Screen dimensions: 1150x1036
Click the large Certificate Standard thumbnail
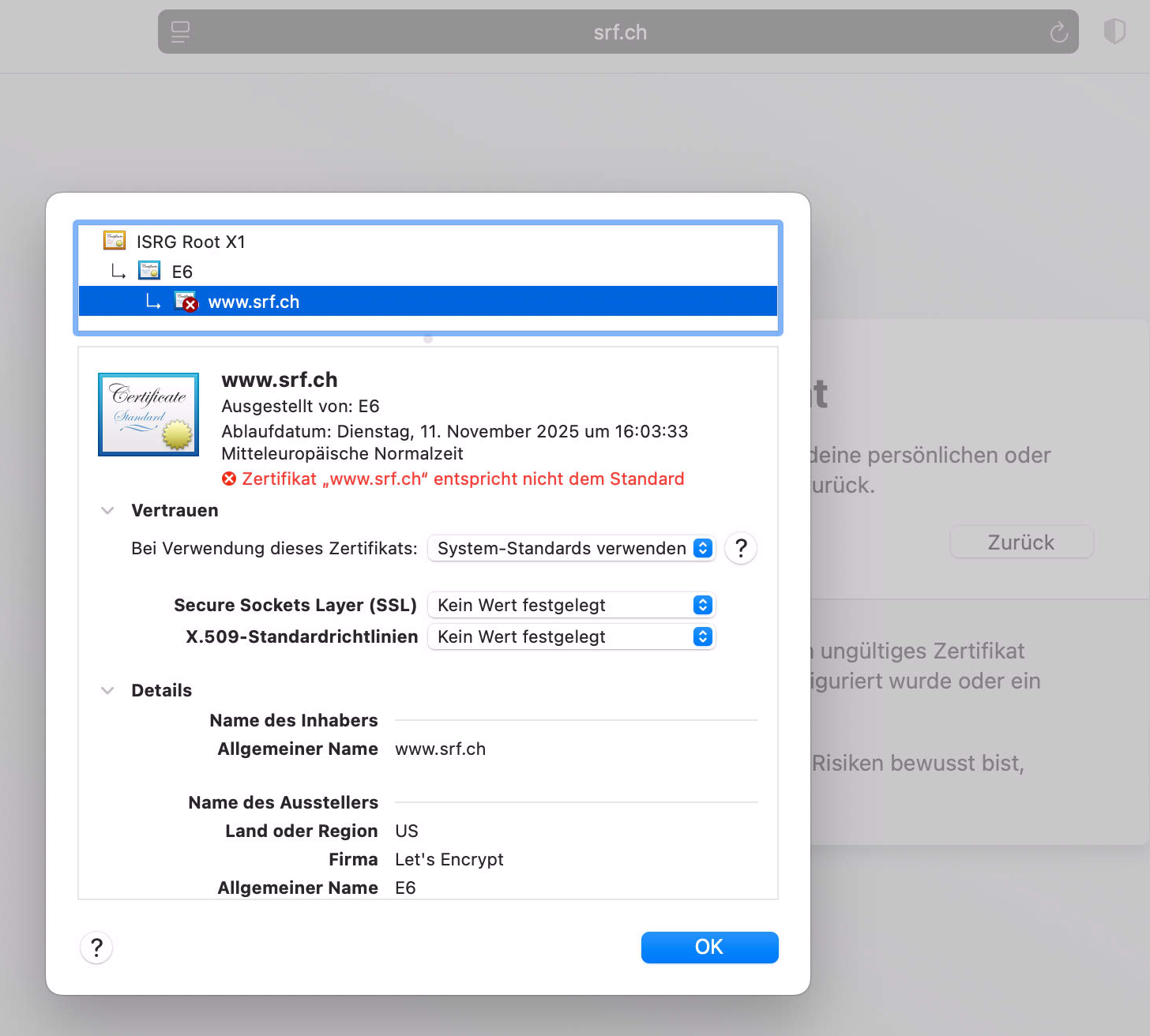(148, 415)
